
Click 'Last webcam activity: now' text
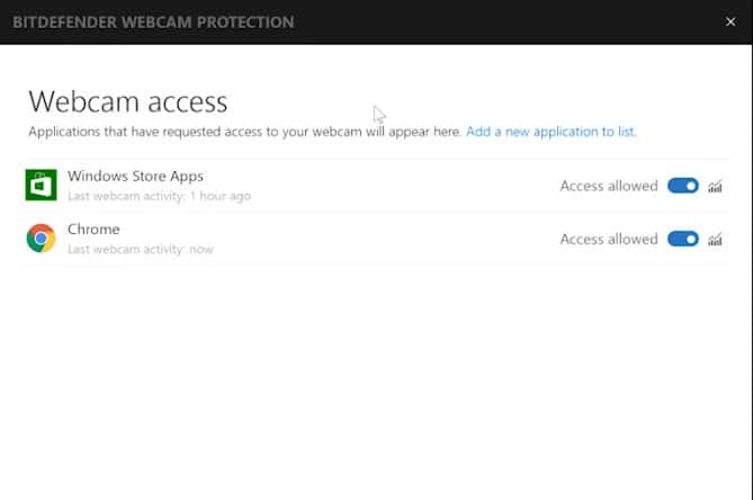pyautogui.click(x=140, y=249)
